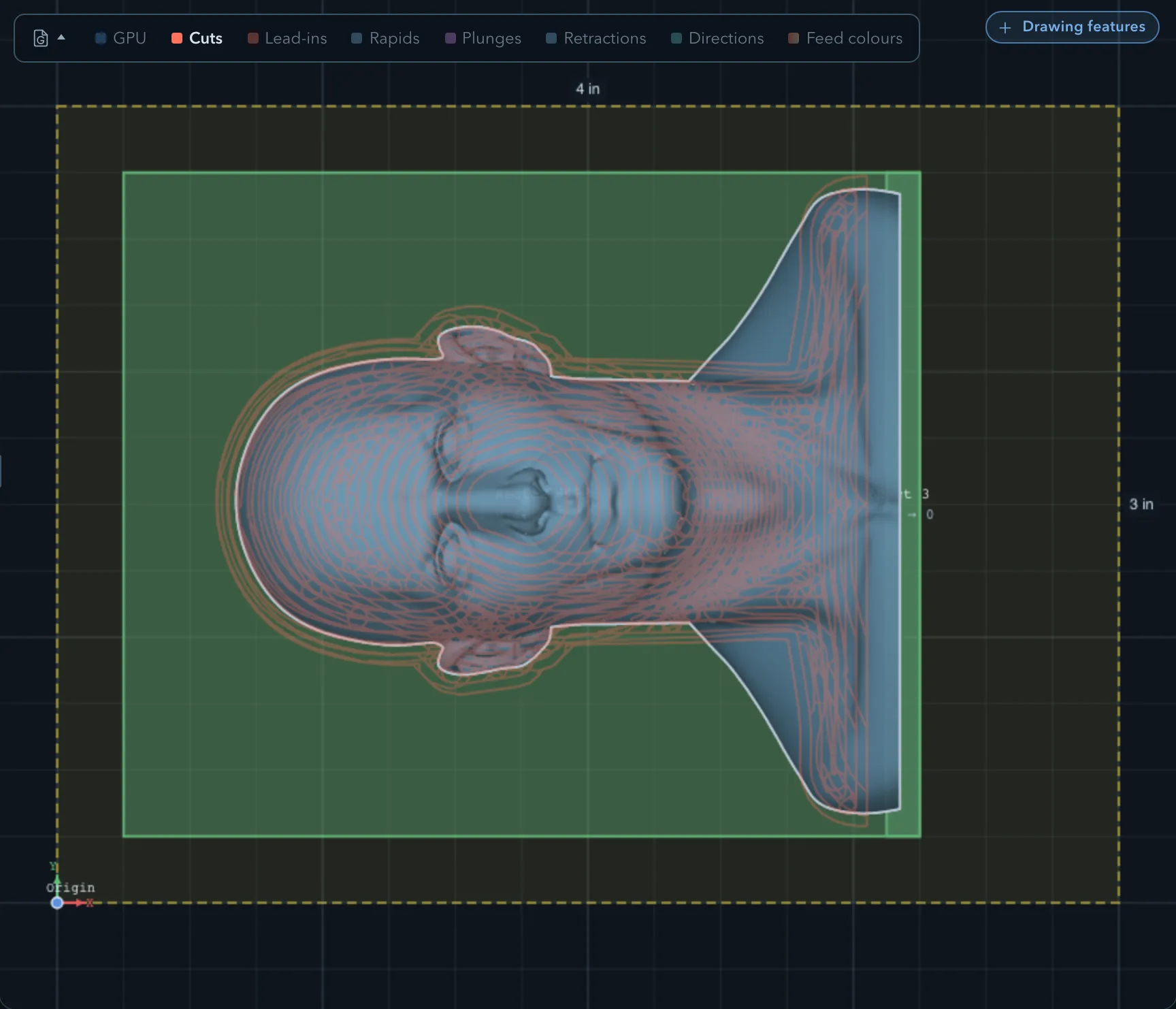Expand the G-code menu arrow
The width and height of the screenshot is (1176, 1009).
click(61, 37)
